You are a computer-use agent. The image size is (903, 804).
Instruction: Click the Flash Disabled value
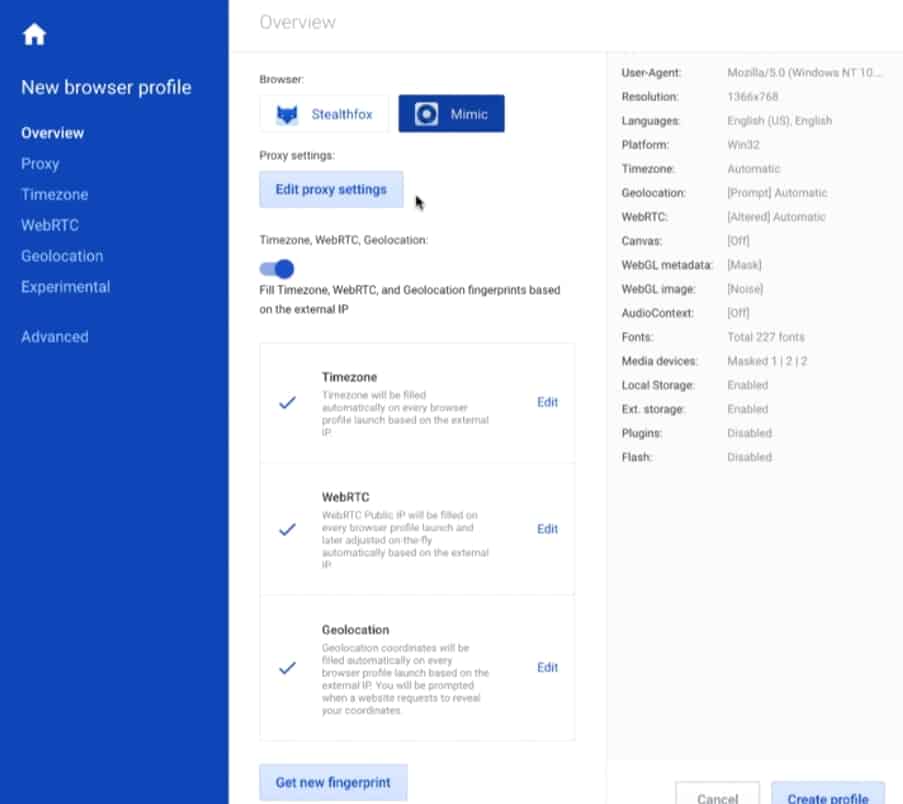749,457
